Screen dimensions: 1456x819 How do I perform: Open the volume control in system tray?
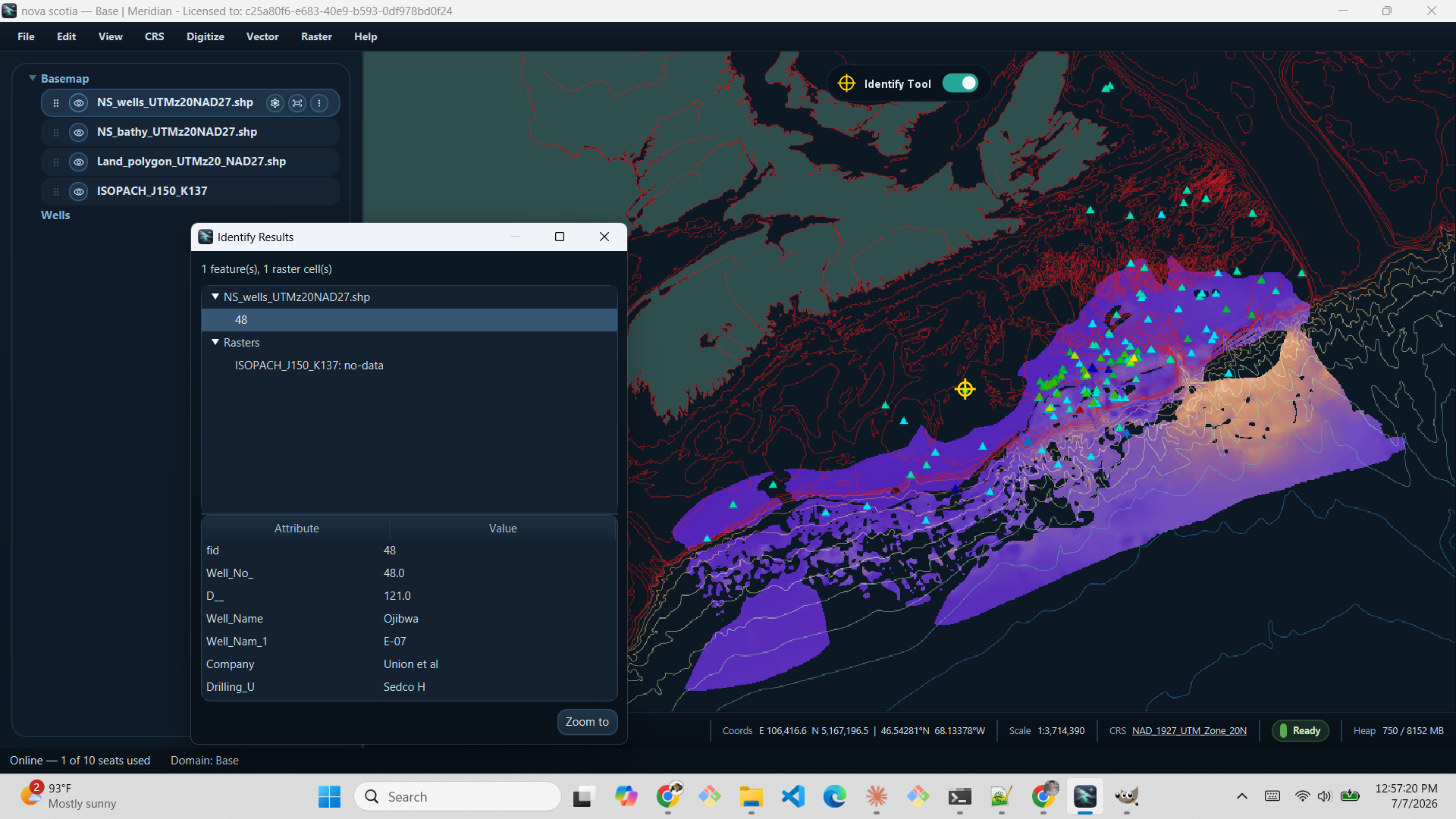pyautogui.click(x=1324, y=796)
